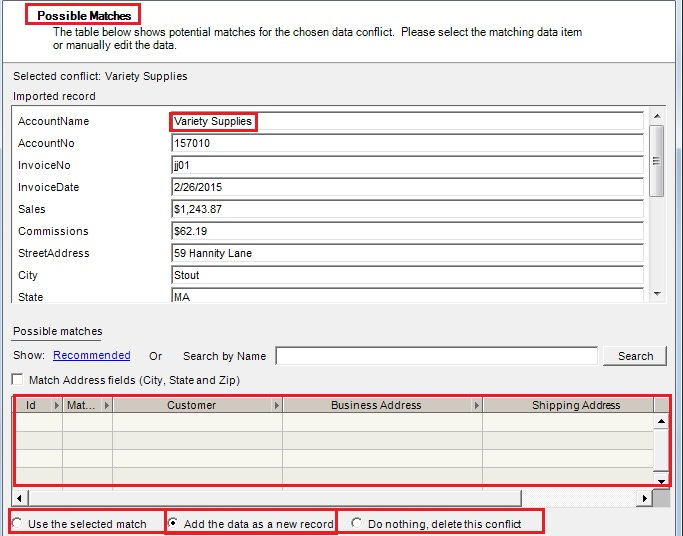
Task: Click the 'Commissions' field label
Action: (x=53, y=231)
